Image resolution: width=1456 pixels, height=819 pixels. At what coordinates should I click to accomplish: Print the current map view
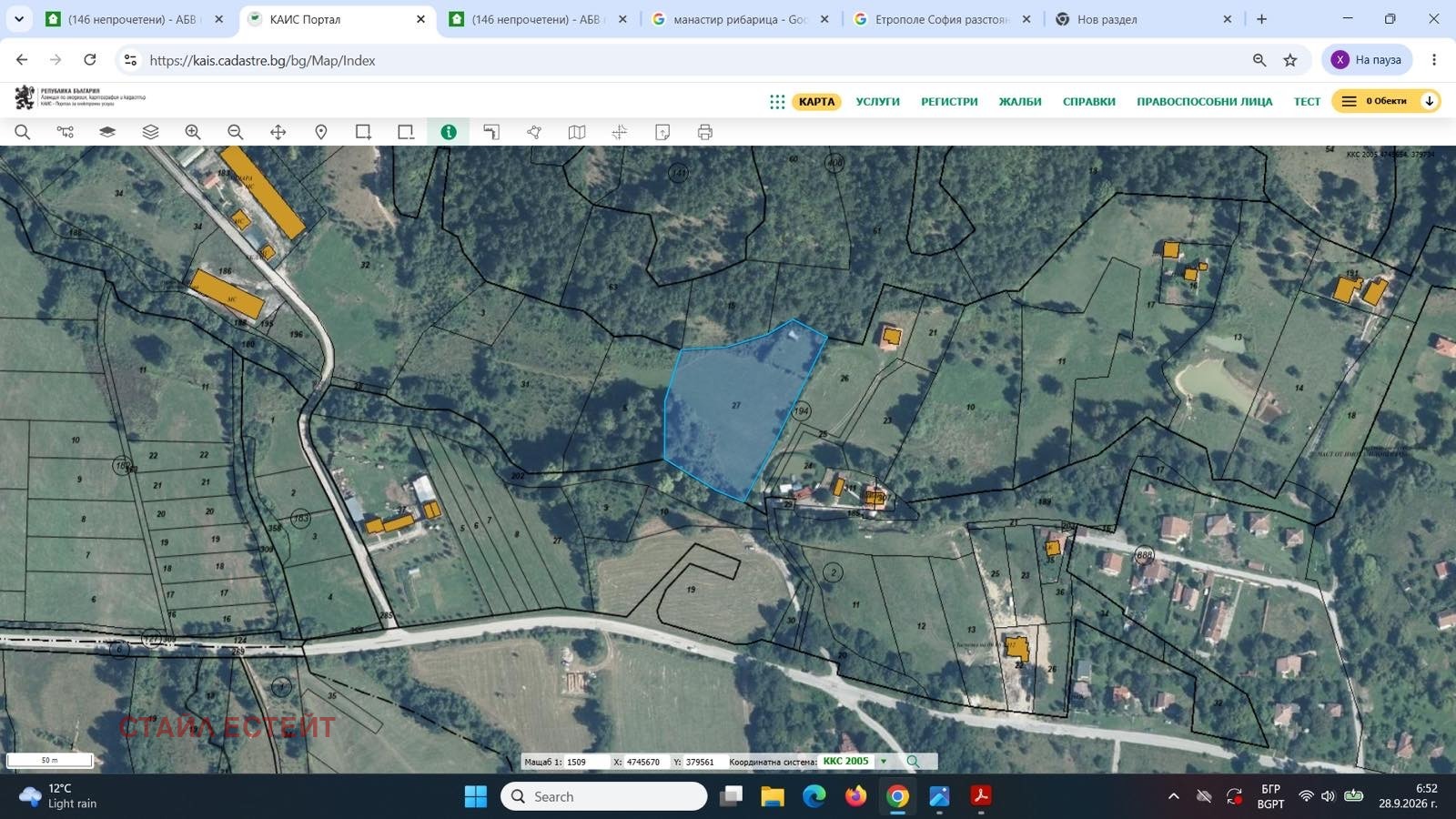click(704, 132)
